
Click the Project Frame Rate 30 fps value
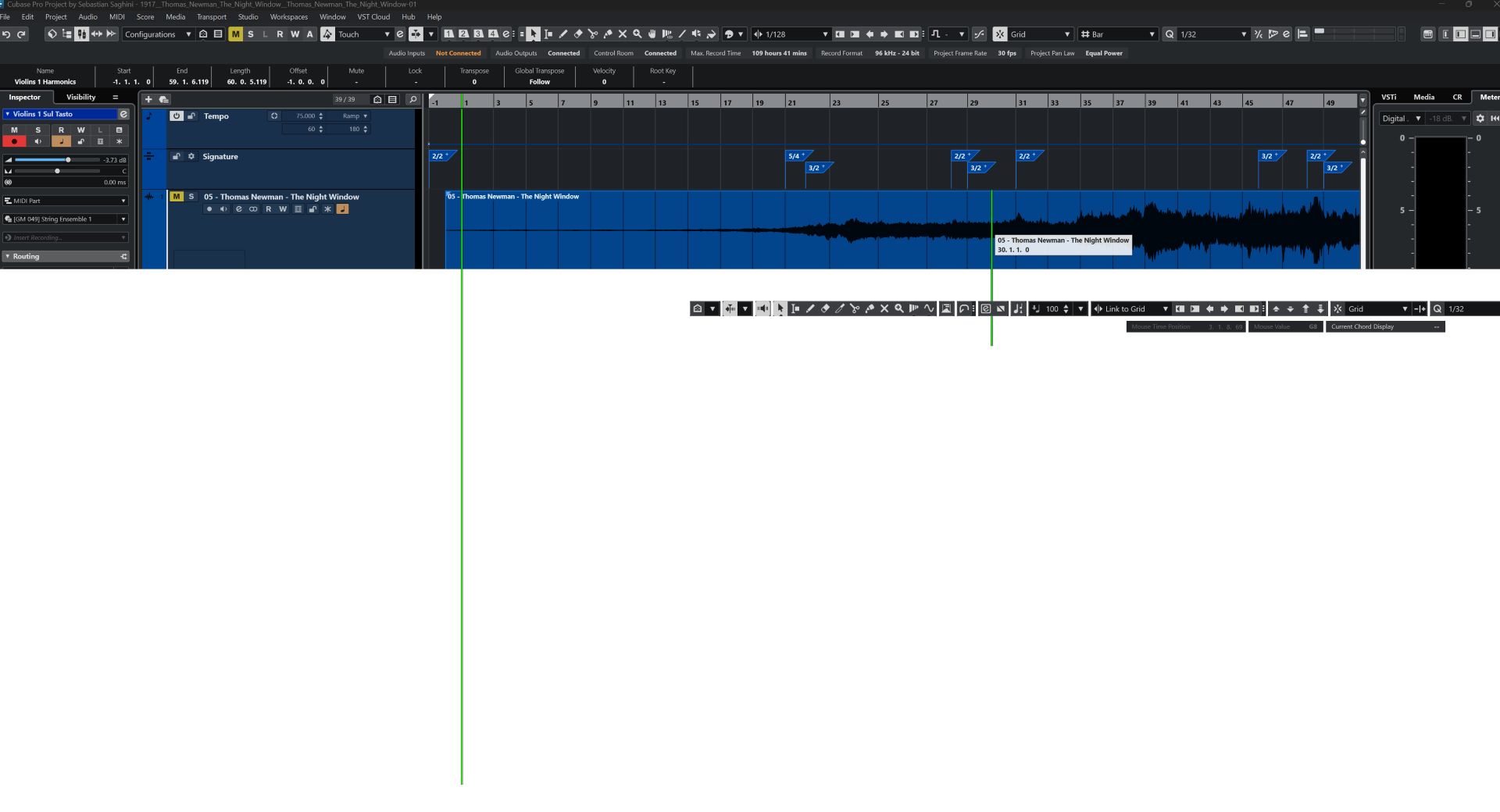tap(1007, 53)
